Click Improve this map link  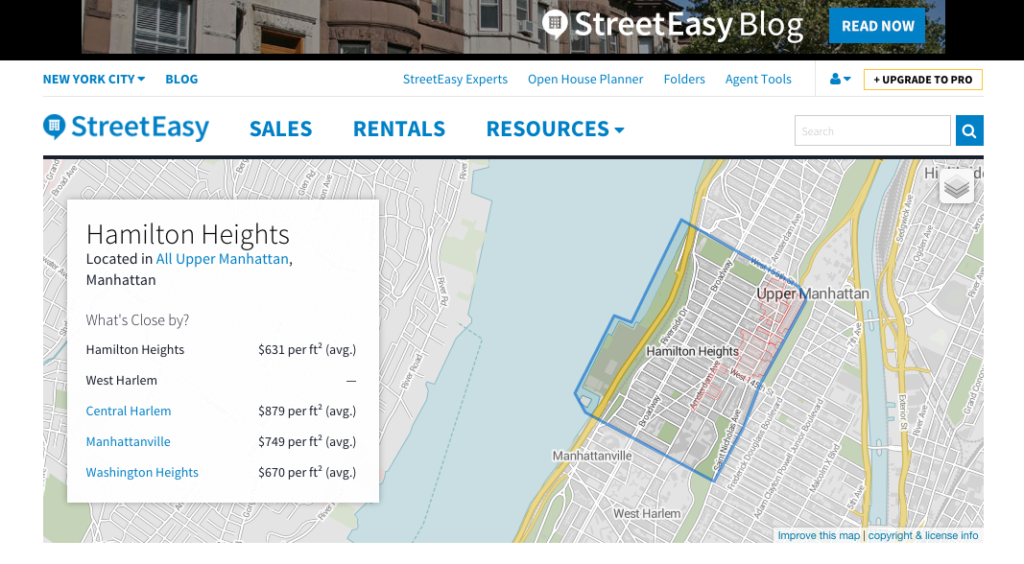818,535
